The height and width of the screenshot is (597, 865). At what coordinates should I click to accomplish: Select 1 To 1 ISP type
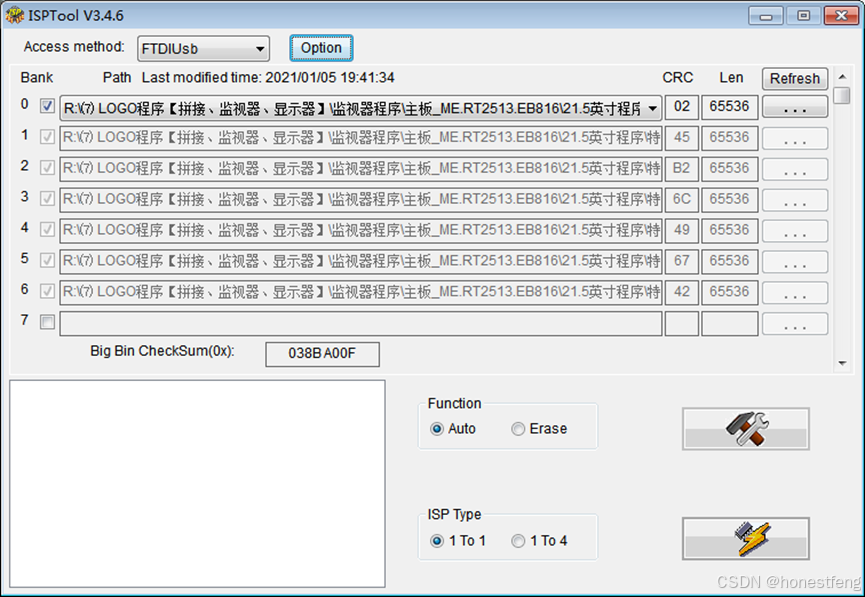tap(437, 540)
